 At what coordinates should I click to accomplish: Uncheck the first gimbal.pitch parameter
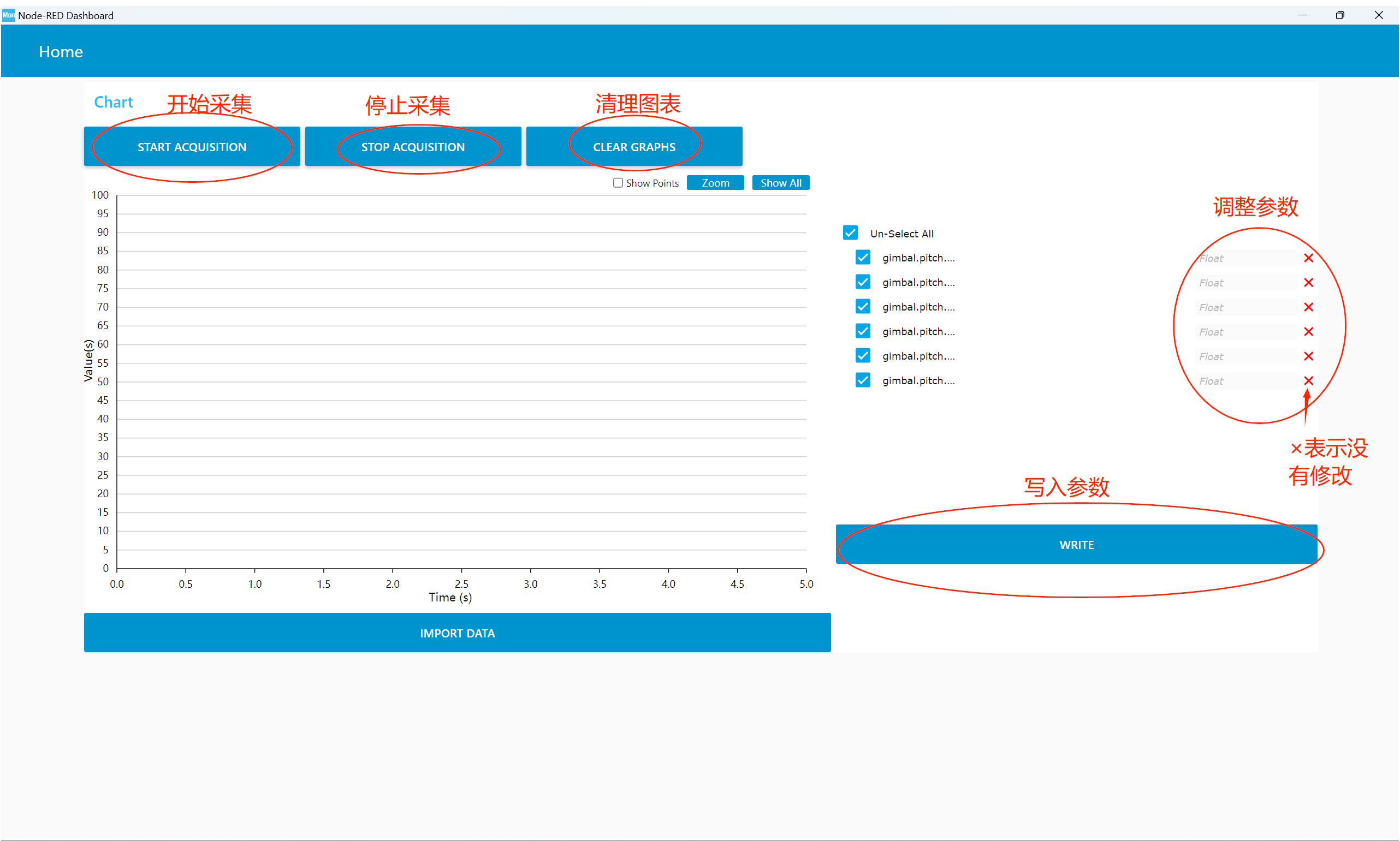(x=863, y=257)
